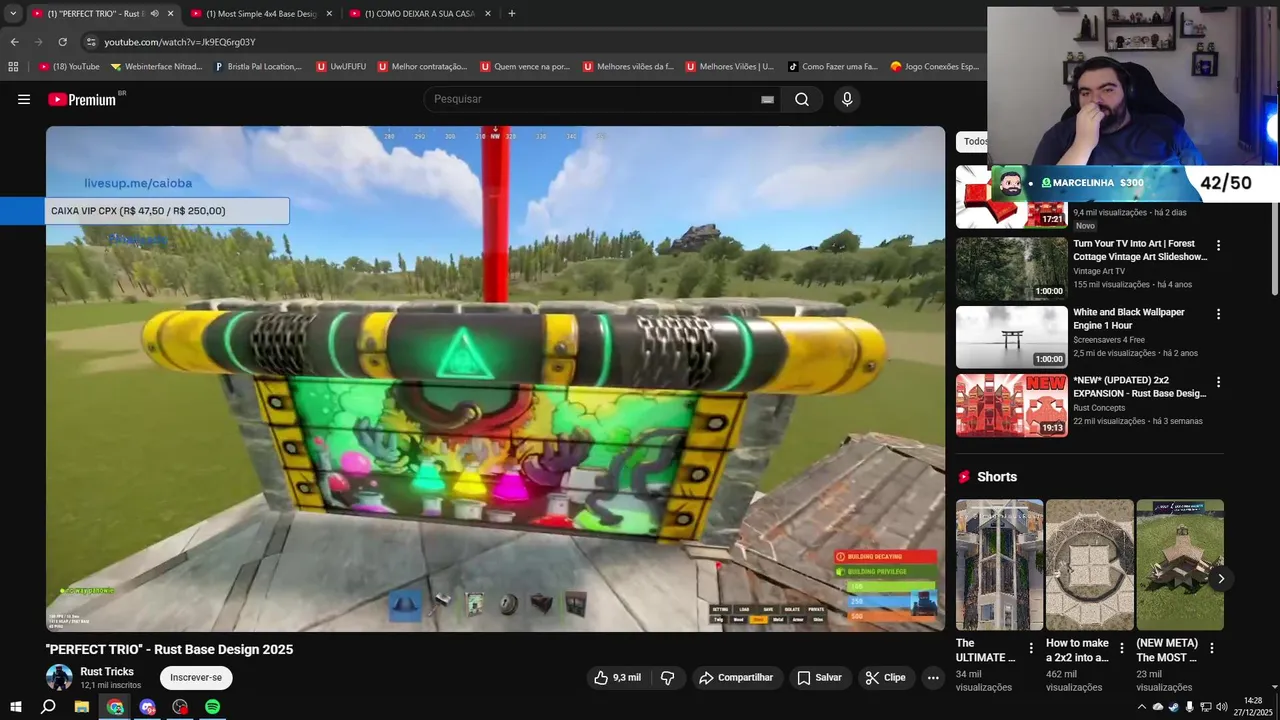This screenshot has width=1280, height=720.
Task: Open options for "How to make a 2x2" Short
Action: tap(1121, 648)
